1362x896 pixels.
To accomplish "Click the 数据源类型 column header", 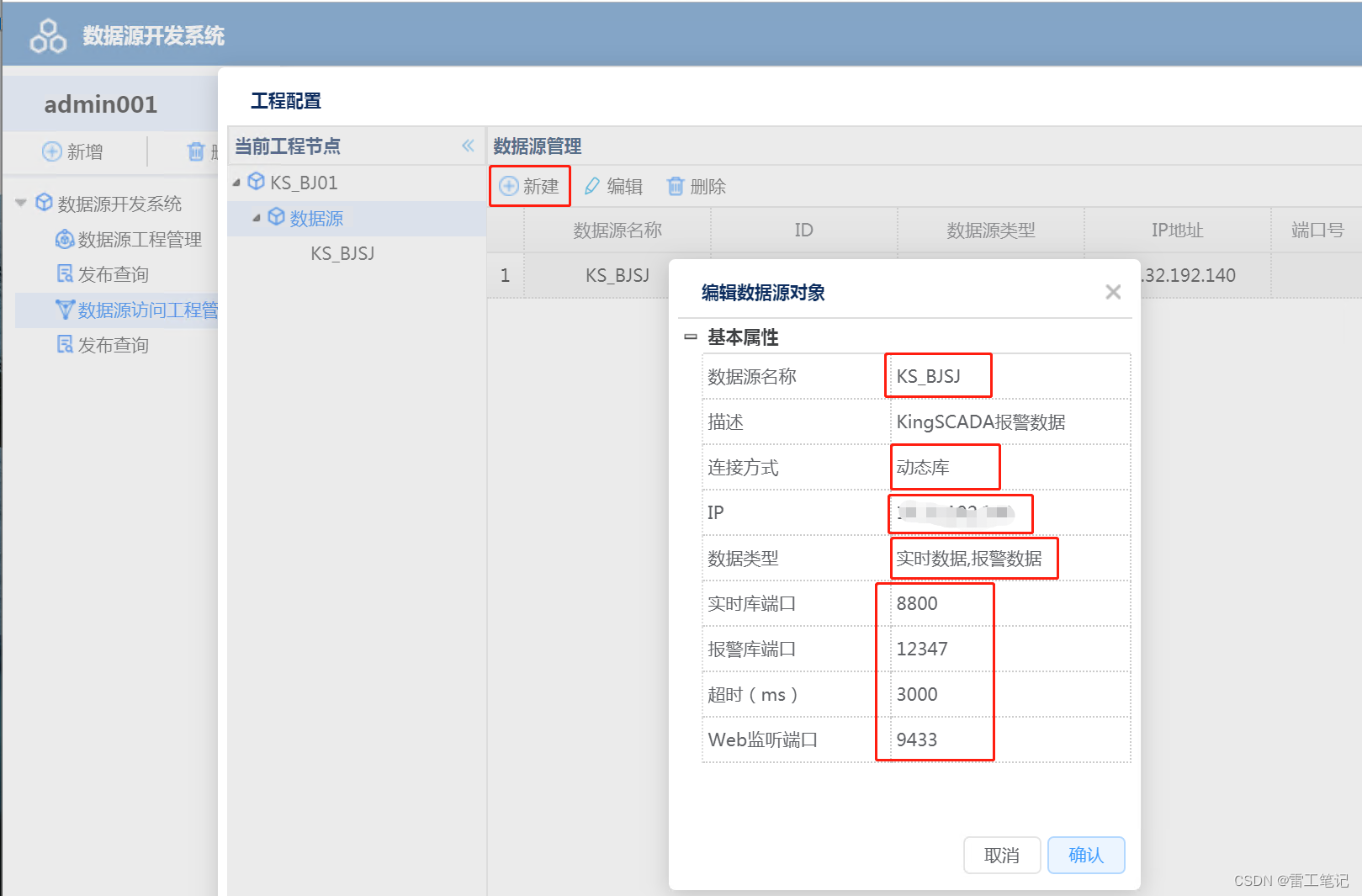I will coord(991,230).
